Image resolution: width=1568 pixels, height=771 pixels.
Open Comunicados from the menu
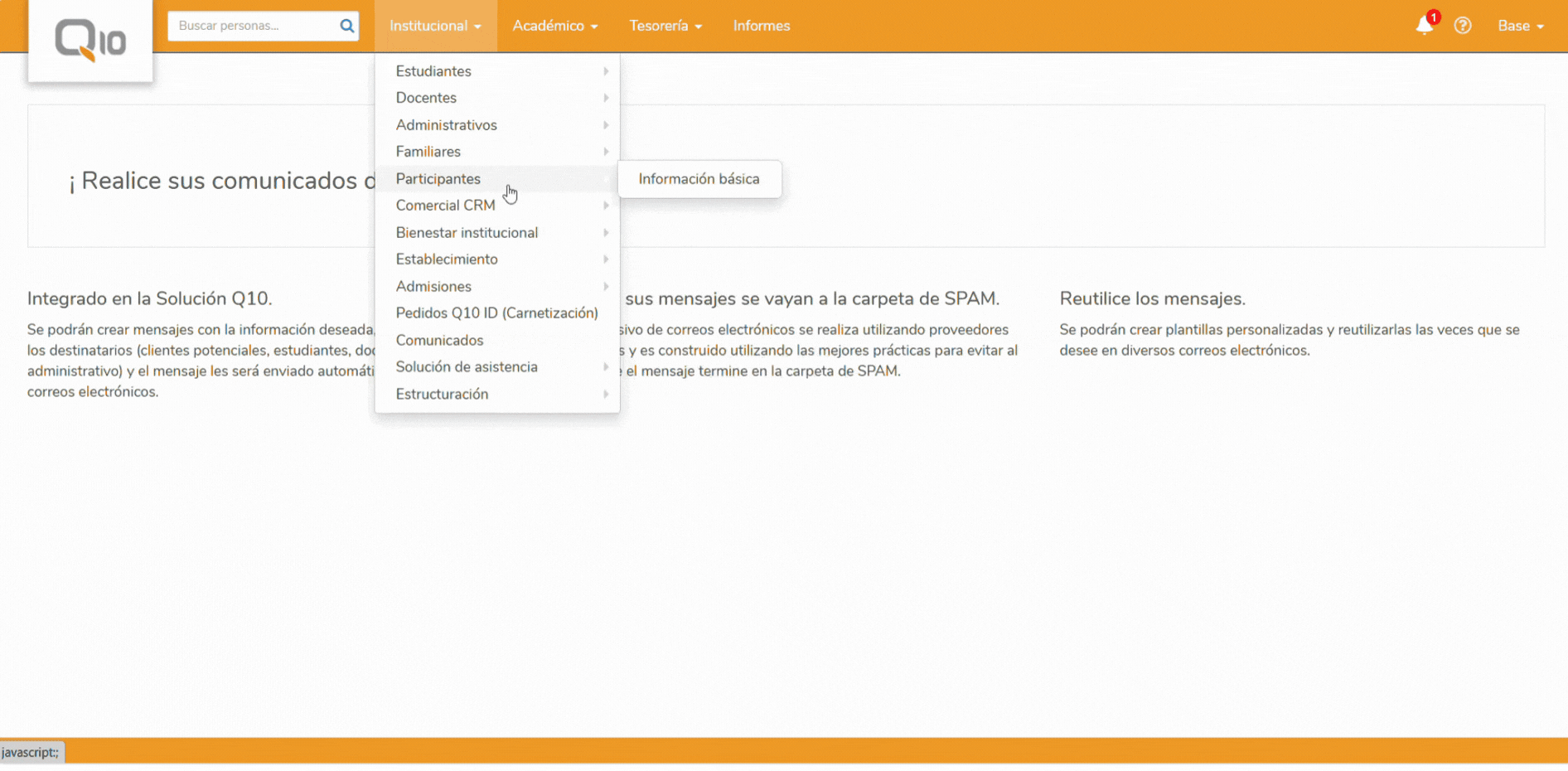pos(439,340)
